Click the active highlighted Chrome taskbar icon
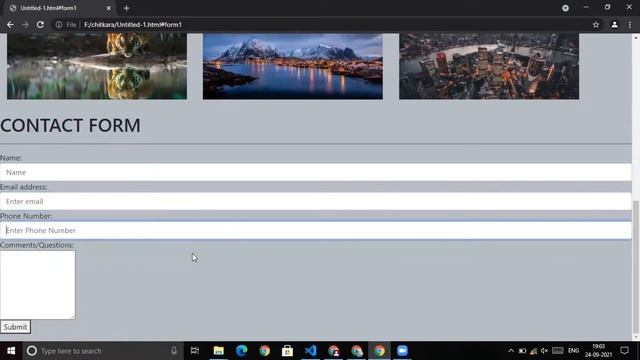The height and width of the screenshot is (360, 640). [379, 351]
